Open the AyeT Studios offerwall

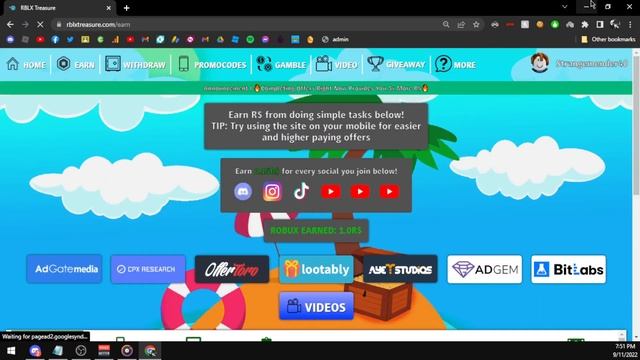pyautogui.click(x=400, y=269)
